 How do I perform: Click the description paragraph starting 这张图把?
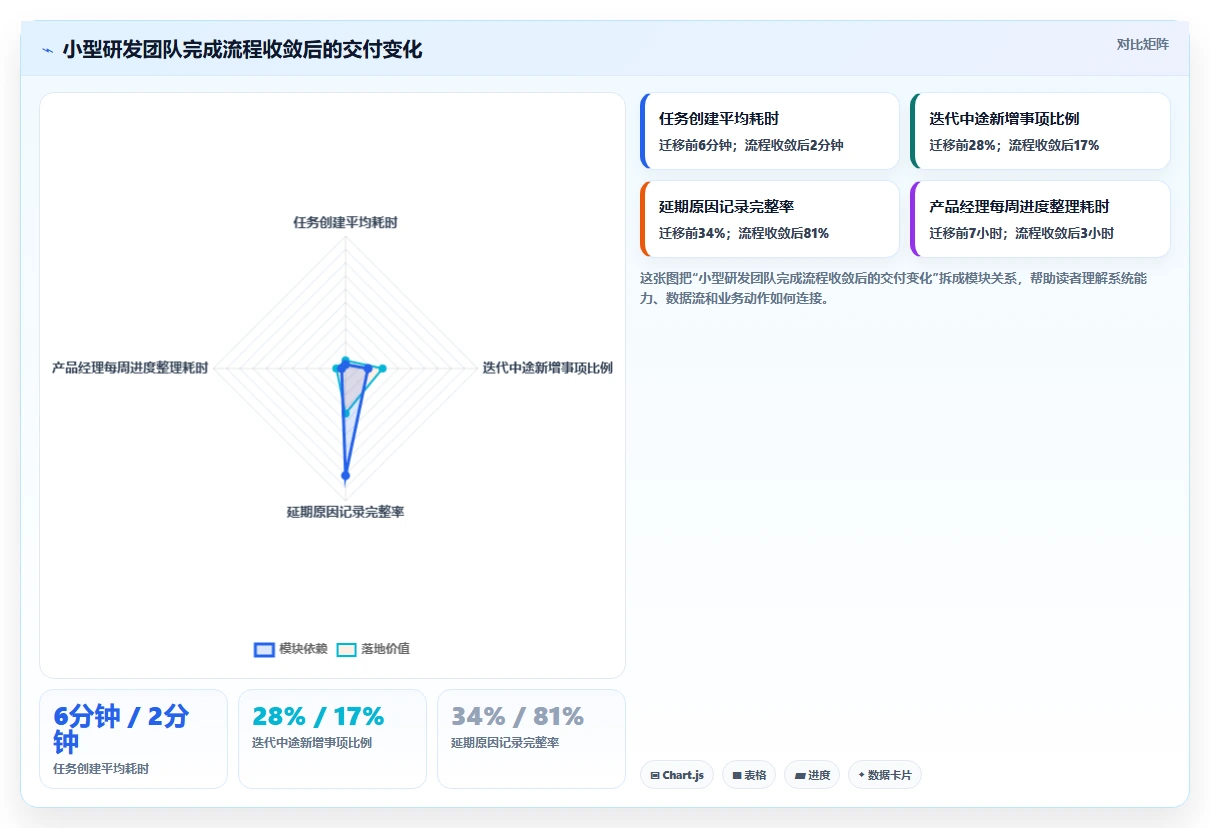(x=893, y=288)
